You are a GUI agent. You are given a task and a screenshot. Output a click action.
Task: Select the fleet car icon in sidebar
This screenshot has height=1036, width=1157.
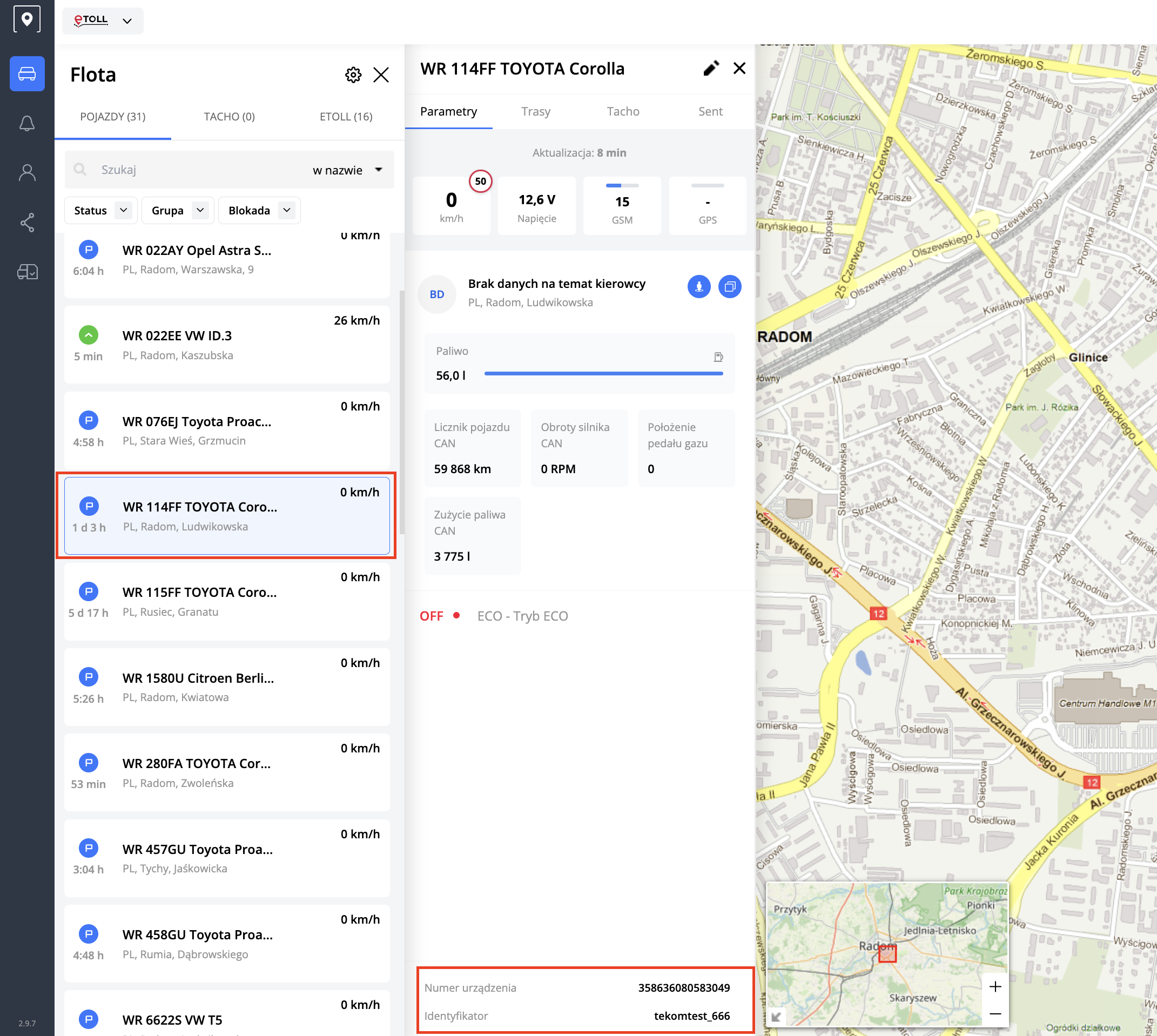coord(27,73)
